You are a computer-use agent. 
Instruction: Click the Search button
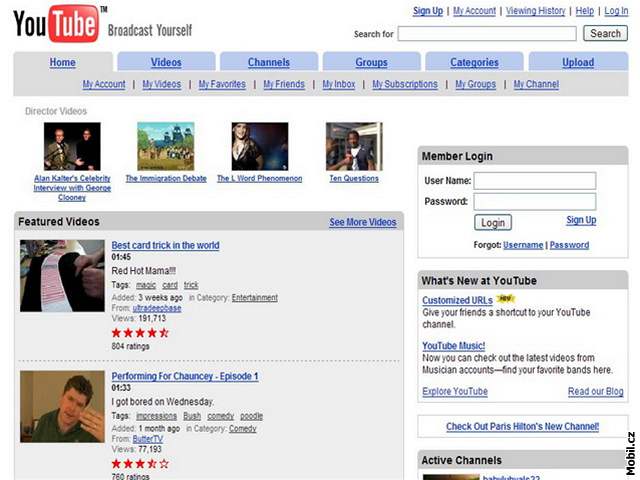pos(605,33)
